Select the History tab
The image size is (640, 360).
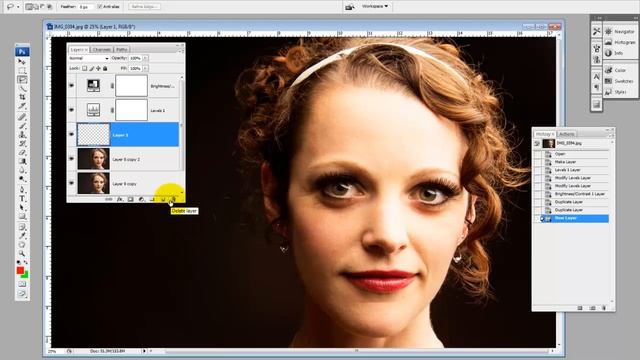544,134
